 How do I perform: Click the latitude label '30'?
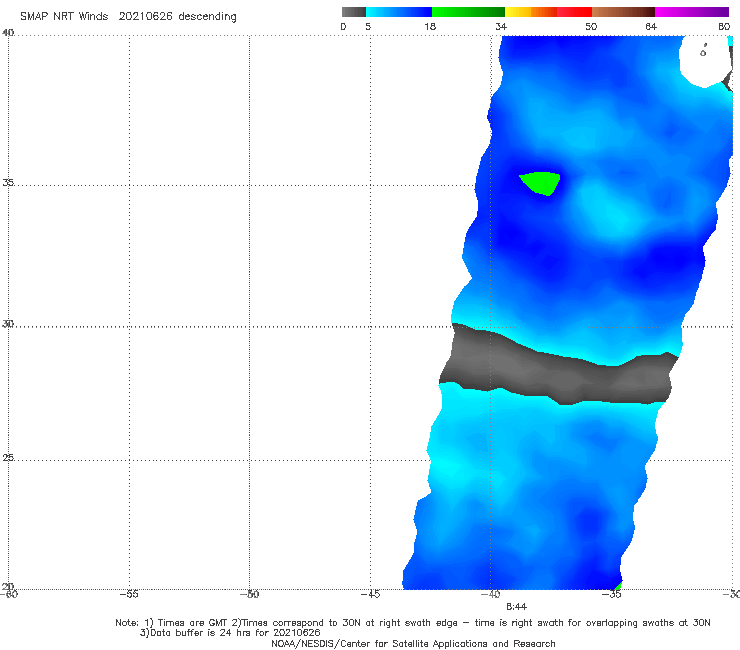[x=8, y=324]
